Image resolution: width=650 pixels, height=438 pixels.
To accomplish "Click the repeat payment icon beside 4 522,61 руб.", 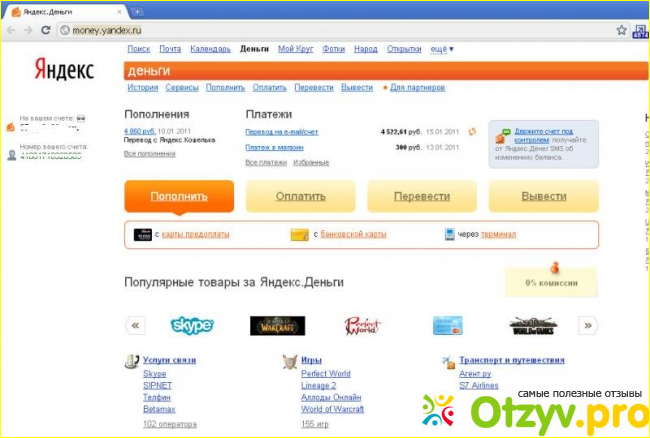I will click(x=472, y=131).
